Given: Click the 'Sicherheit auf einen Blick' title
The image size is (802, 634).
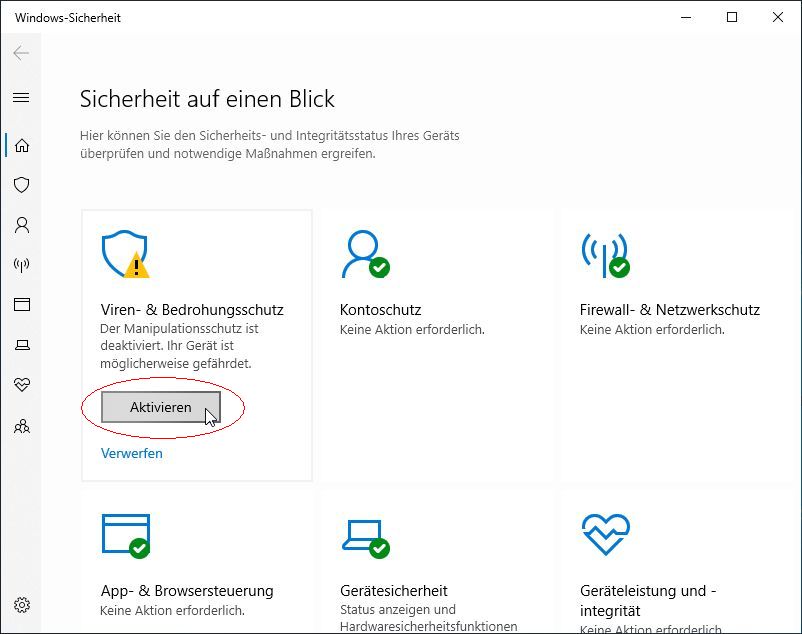Looking at the screenshot, I should pos(207,99).
